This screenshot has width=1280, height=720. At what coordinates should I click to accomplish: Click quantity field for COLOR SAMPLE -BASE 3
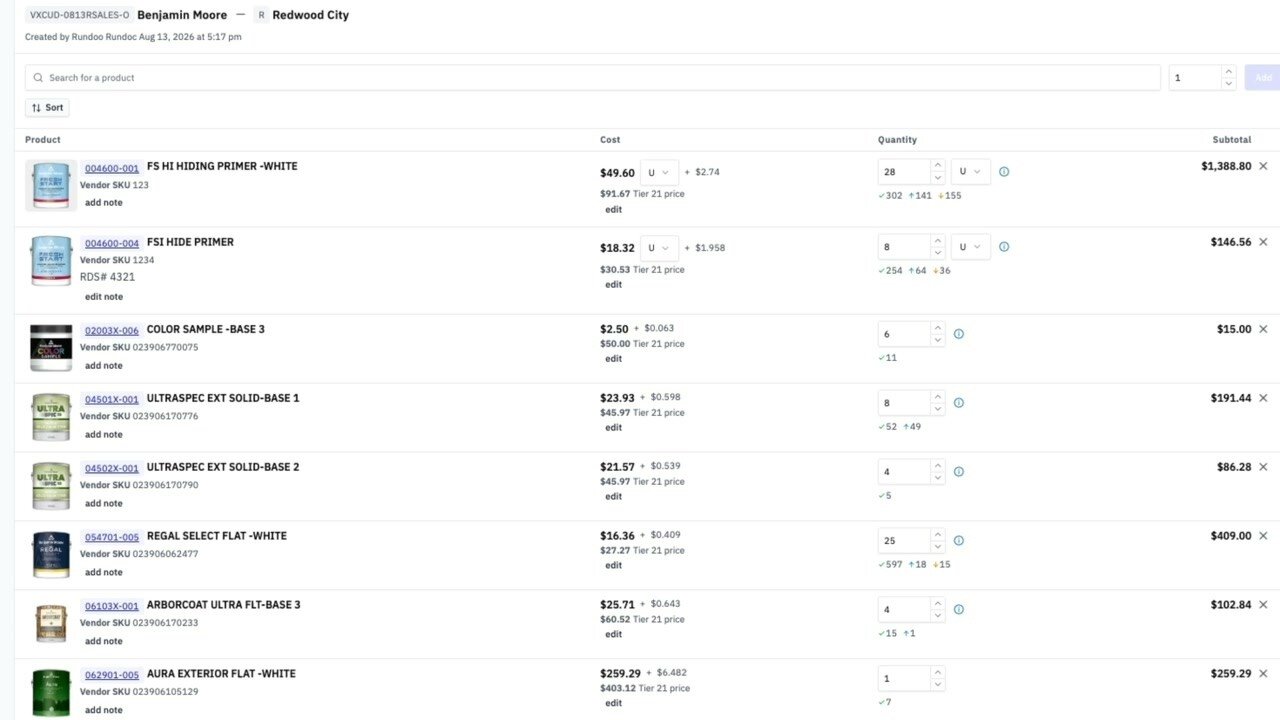pos(904,334)
